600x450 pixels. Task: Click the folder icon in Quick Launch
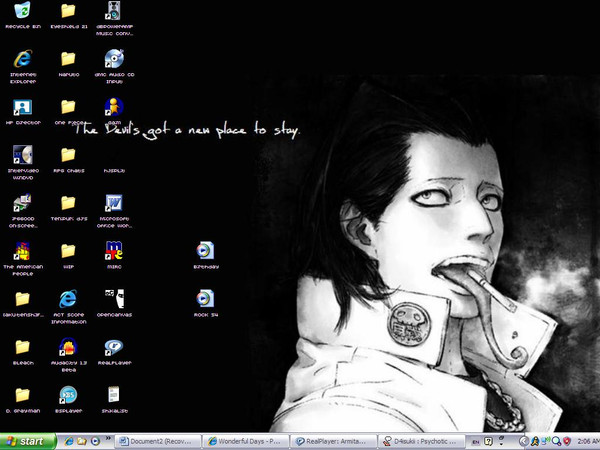point(82,441)
